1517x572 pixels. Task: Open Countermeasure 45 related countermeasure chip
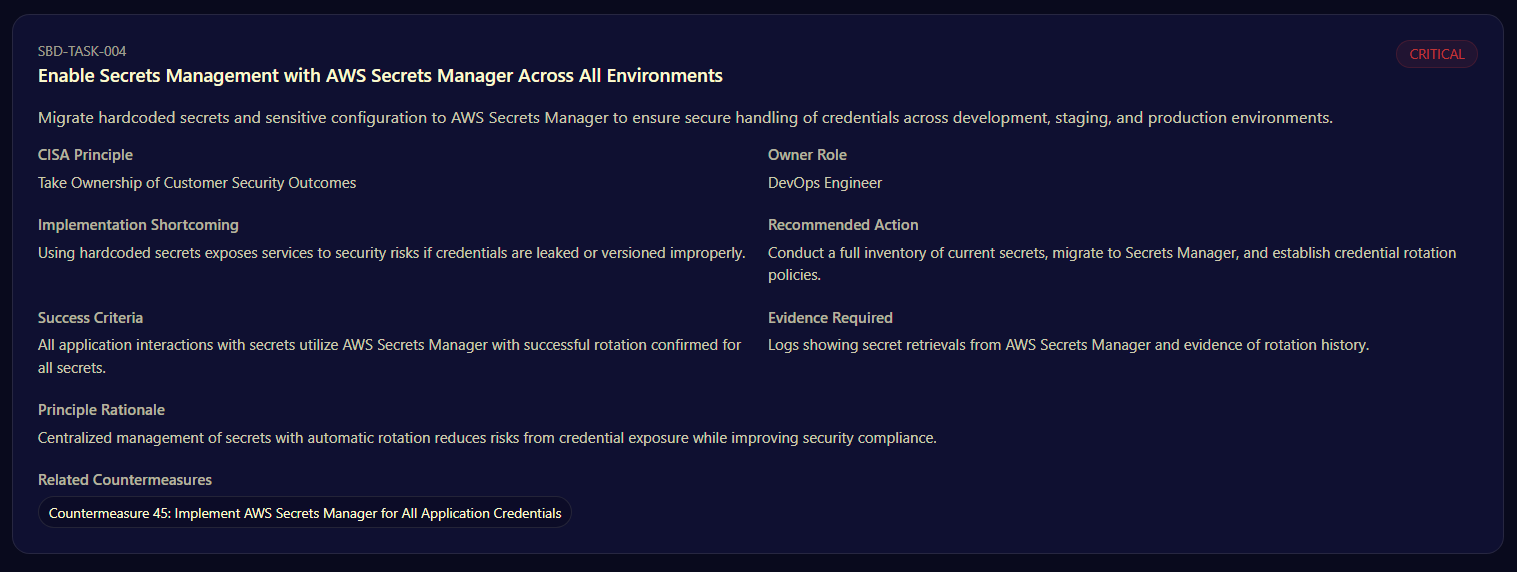pos(305,513)
